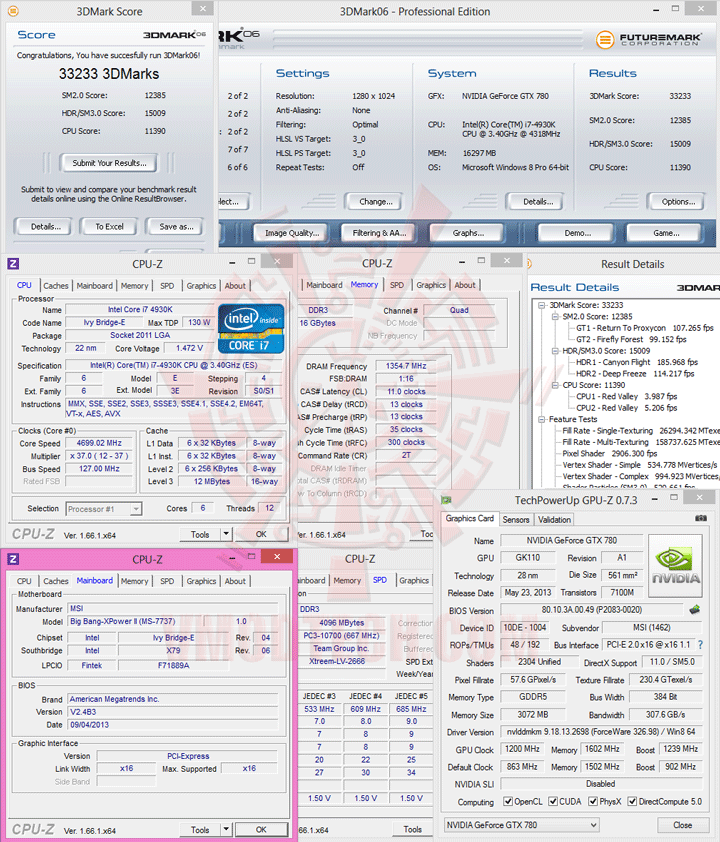Open the GPU selection dropdown in GPU-Z
This screenshot has width=720, height=842.
coord(521,825)
